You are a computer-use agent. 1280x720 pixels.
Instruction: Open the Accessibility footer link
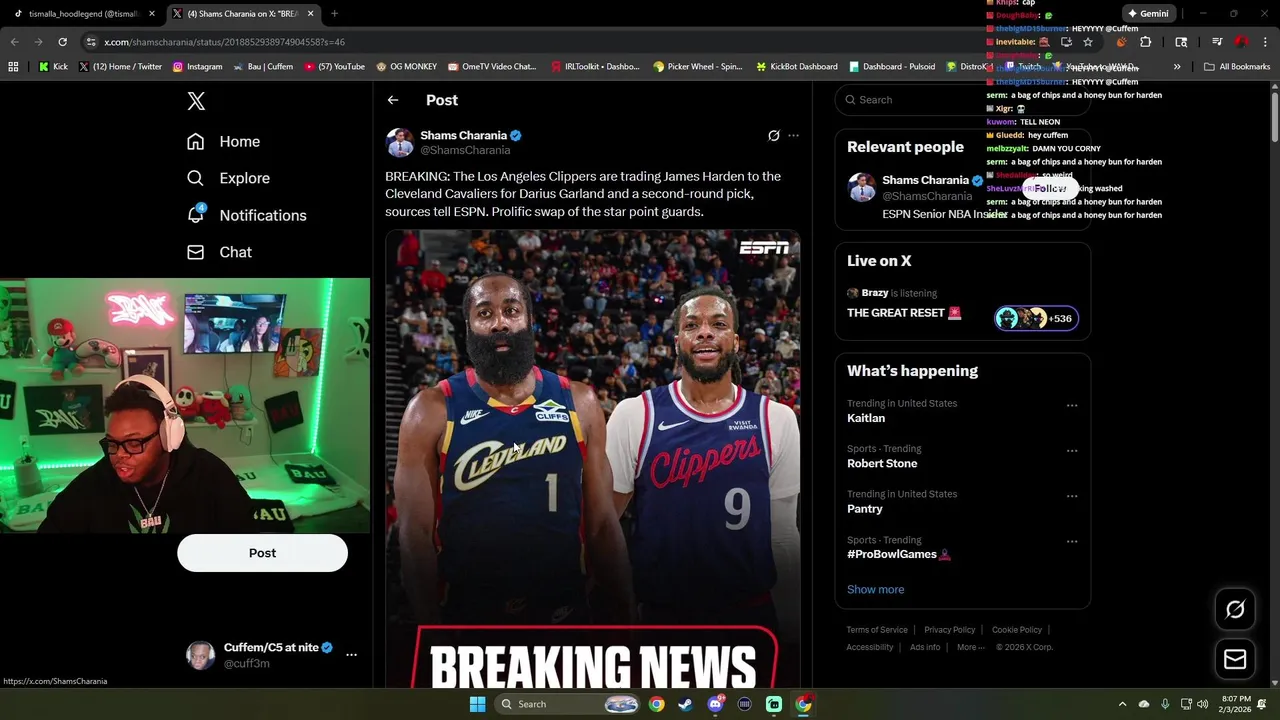870,647
